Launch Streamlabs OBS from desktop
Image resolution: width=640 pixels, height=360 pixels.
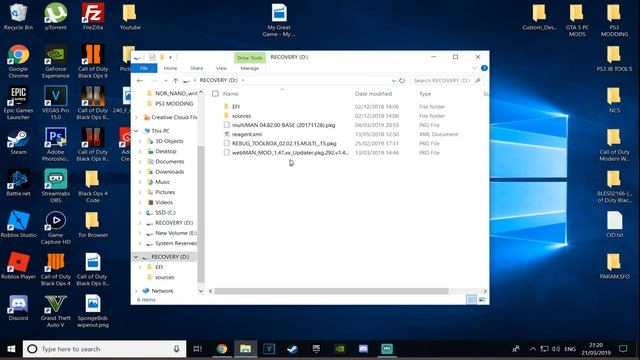[56, 186]
